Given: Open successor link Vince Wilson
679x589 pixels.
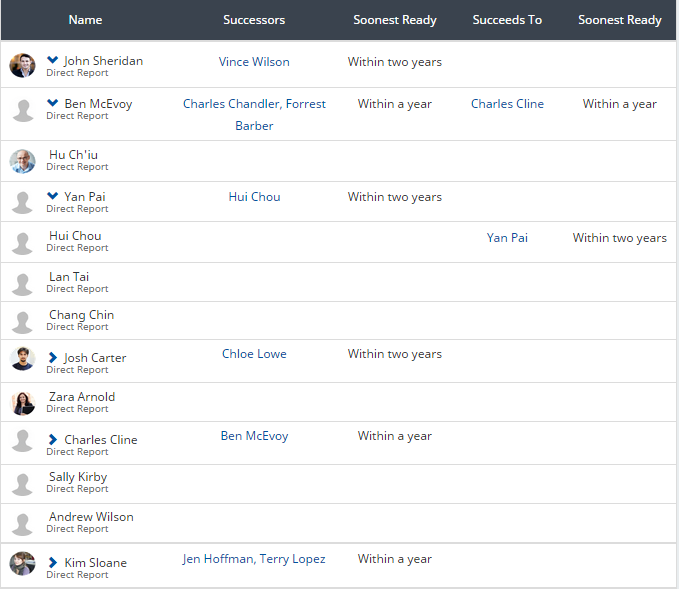Looking at the screenshot, I should pos(254,62).
